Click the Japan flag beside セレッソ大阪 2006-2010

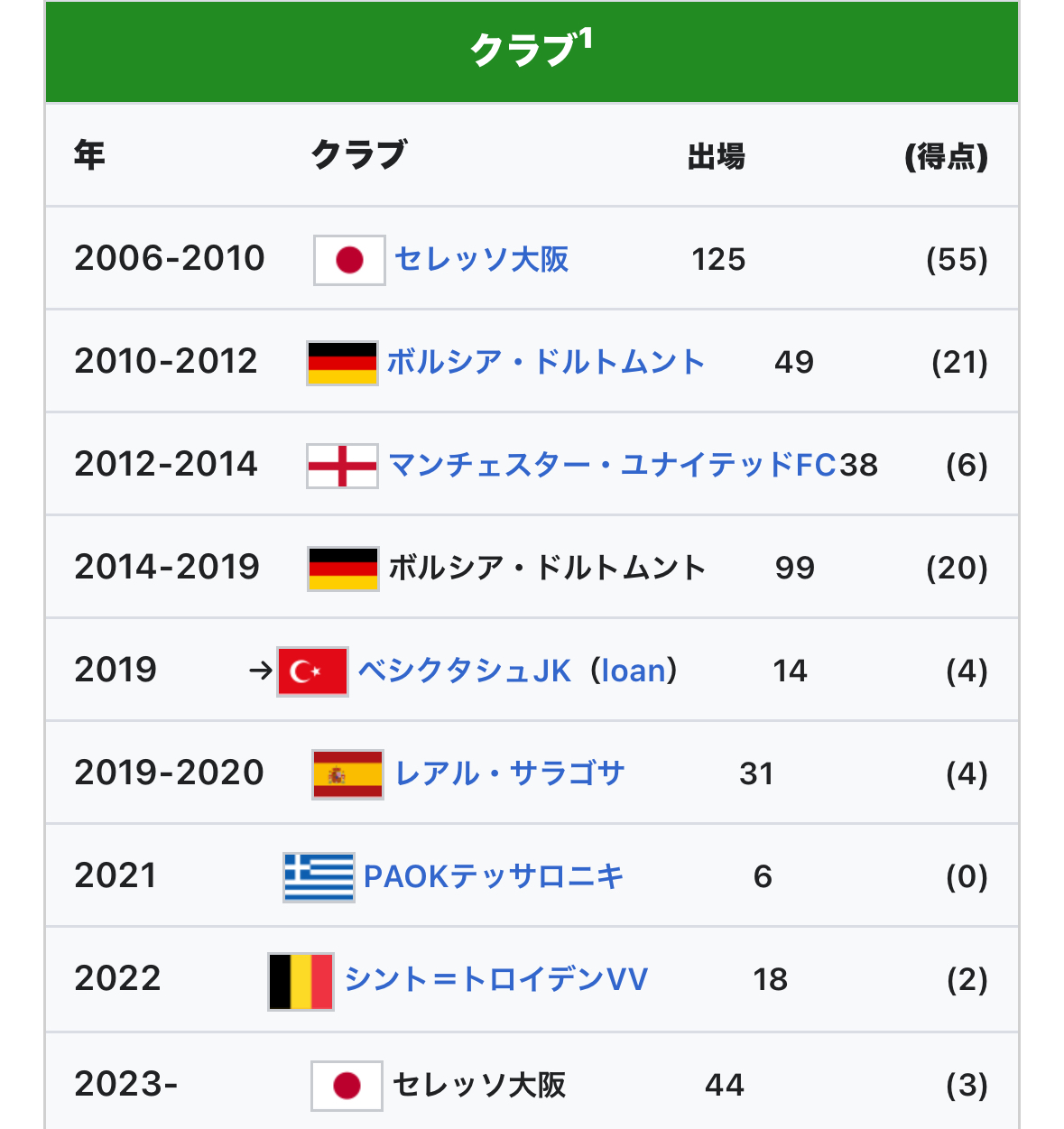(349, 260)
